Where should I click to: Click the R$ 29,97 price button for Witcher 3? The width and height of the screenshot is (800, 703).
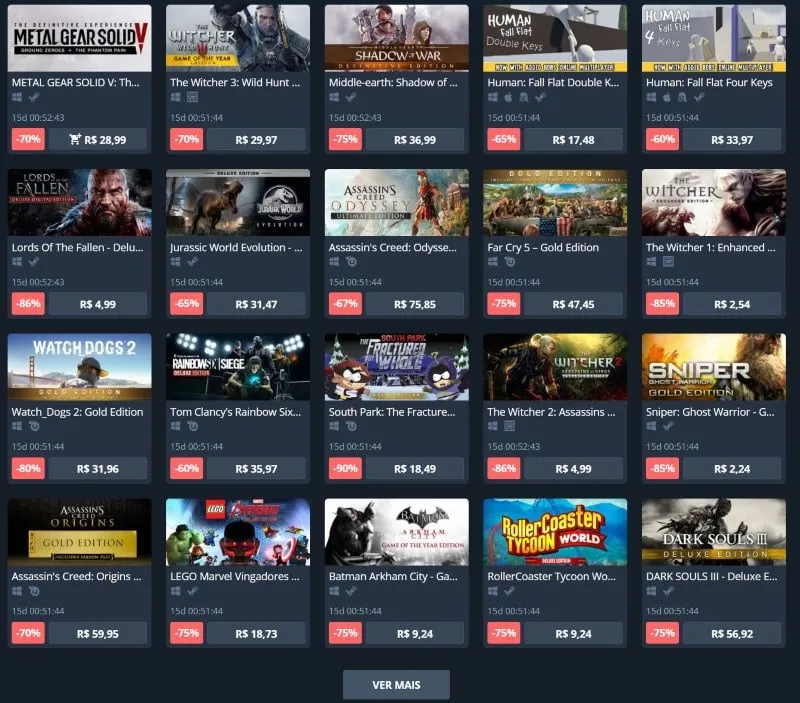coord(256,139)
